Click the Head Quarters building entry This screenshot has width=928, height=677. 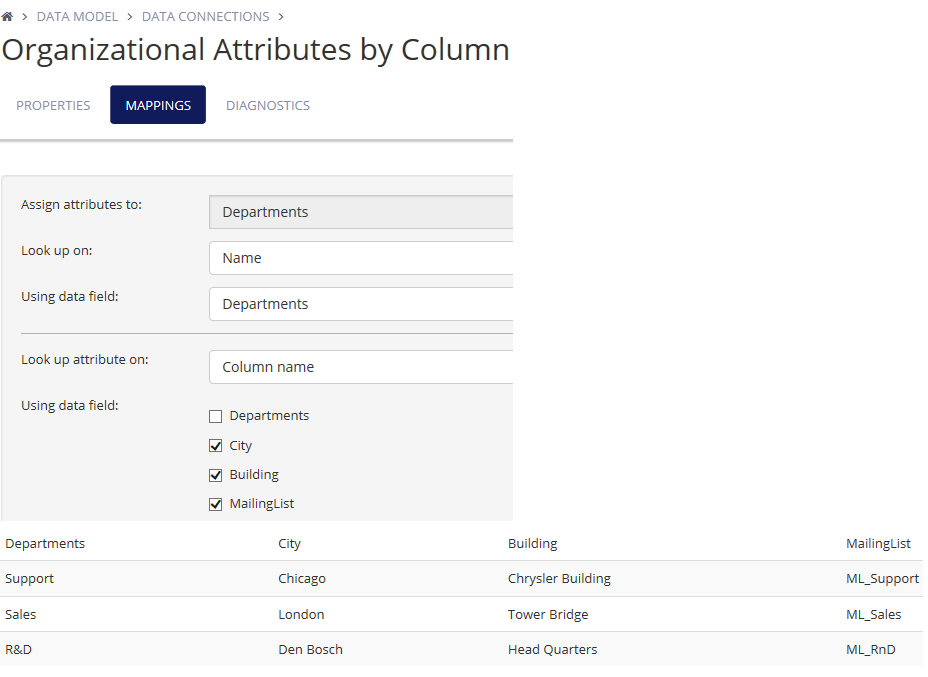pos(553,649)
